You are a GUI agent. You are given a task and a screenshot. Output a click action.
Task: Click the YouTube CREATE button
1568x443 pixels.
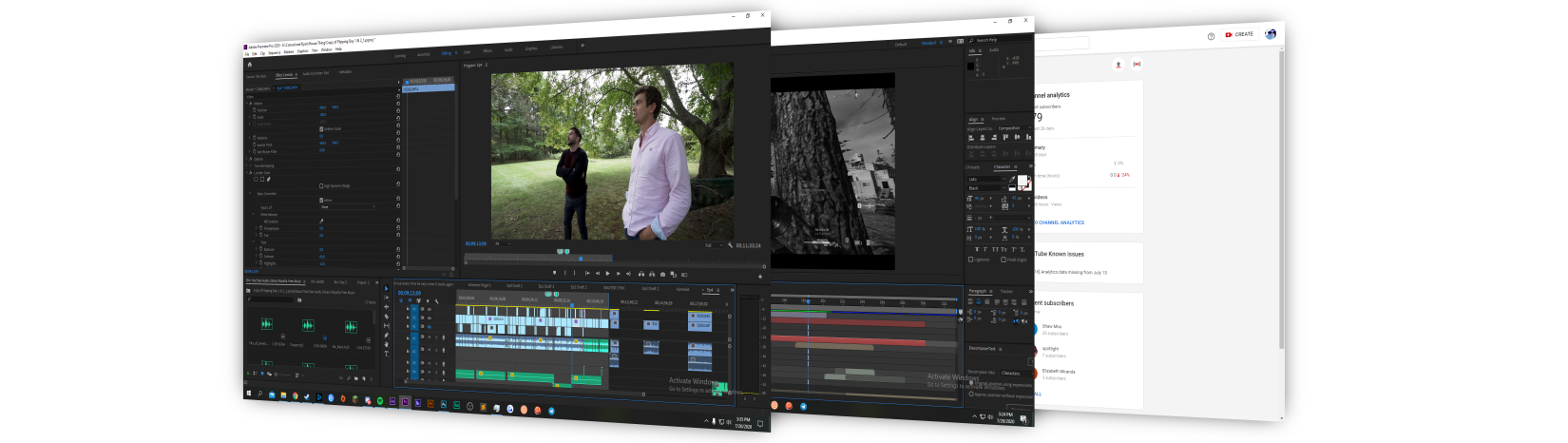point(1239,34)
